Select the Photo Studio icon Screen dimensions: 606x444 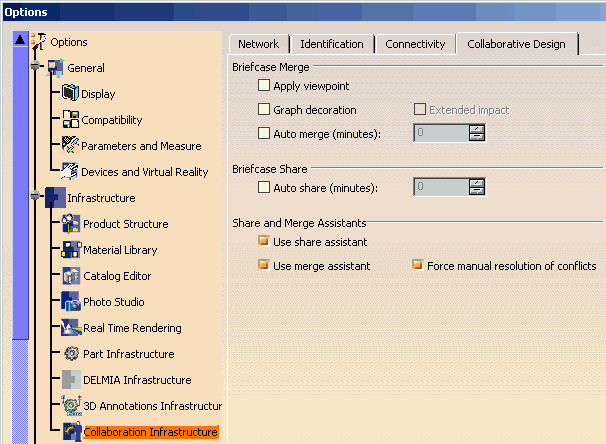[71, 302]
